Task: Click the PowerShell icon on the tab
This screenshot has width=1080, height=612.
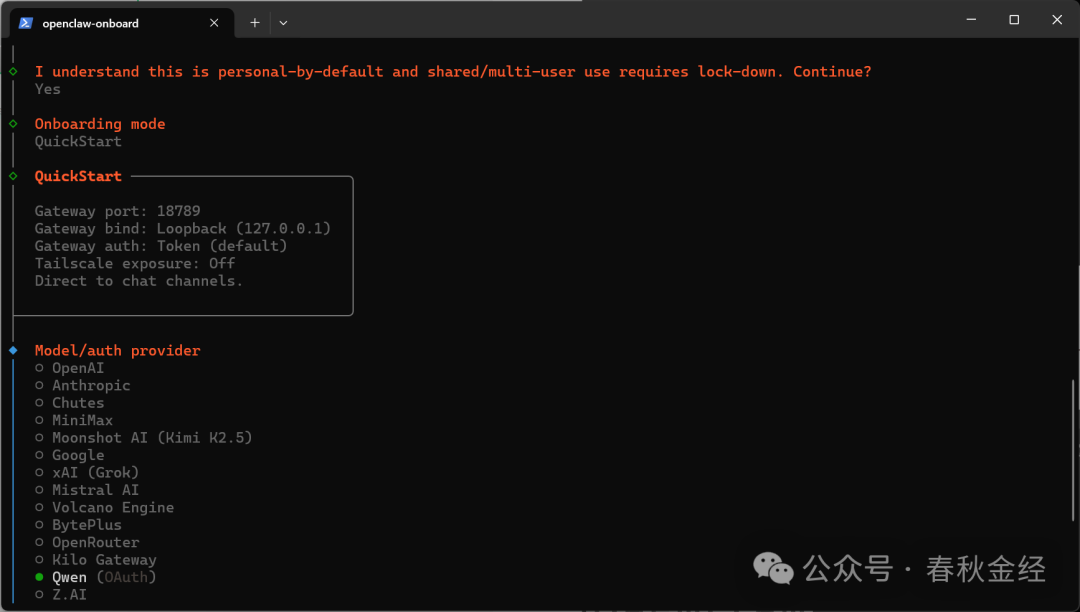Action: click(x=26, y=23)
